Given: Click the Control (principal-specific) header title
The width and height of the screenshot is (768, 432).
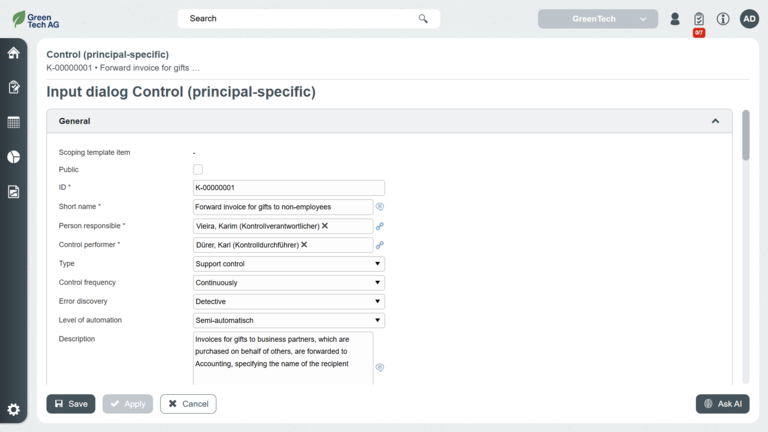Looking at the screenshot, I should click(x=108, y=54).
